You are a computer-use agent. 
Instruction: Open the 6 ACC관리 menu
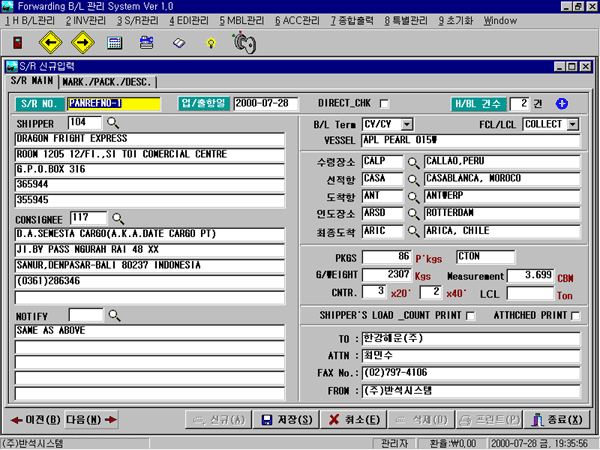[297, 21]
